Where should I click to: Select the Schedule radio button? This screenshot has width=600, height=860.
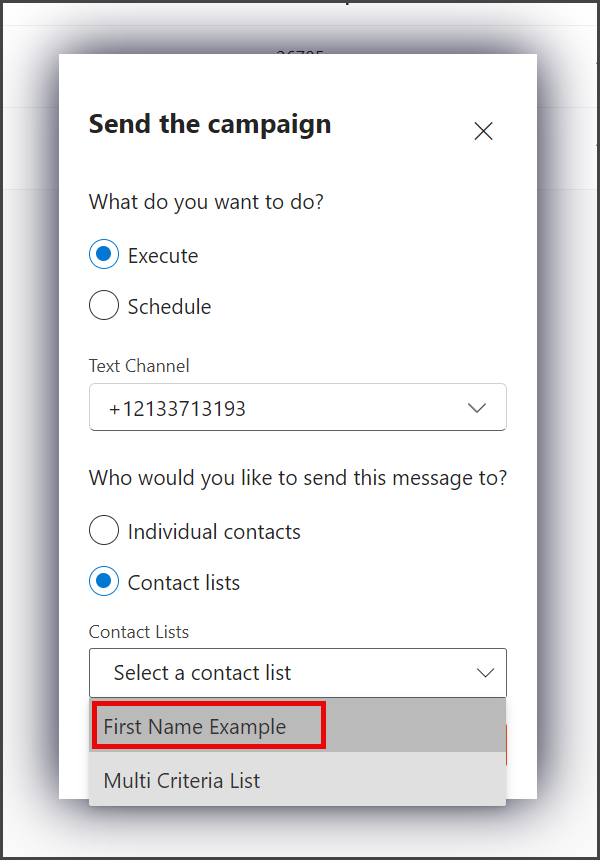[104, 305]
